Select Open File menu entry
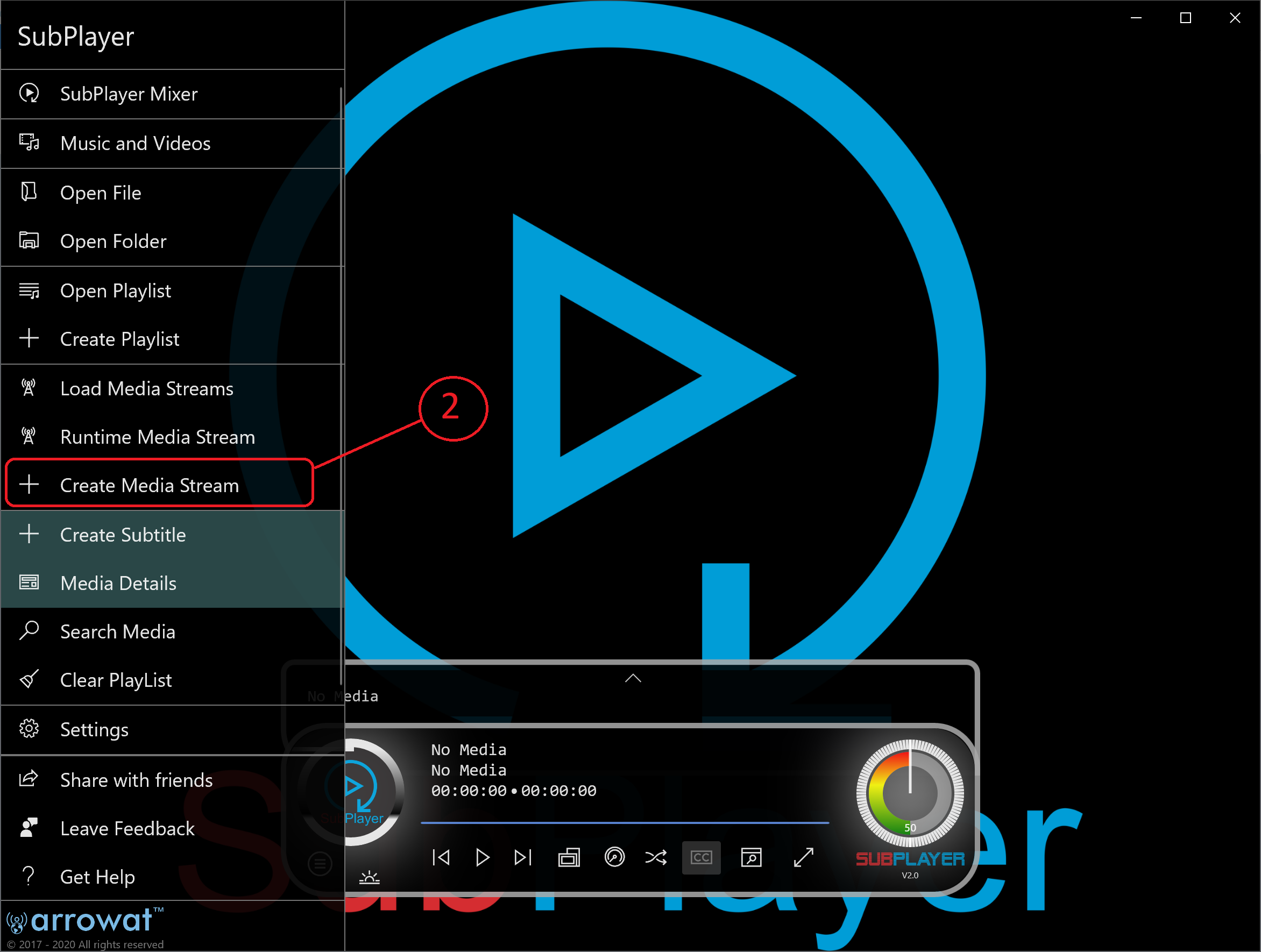The width and height of the screenshot is (1261, 952). (x=172, y=193)
